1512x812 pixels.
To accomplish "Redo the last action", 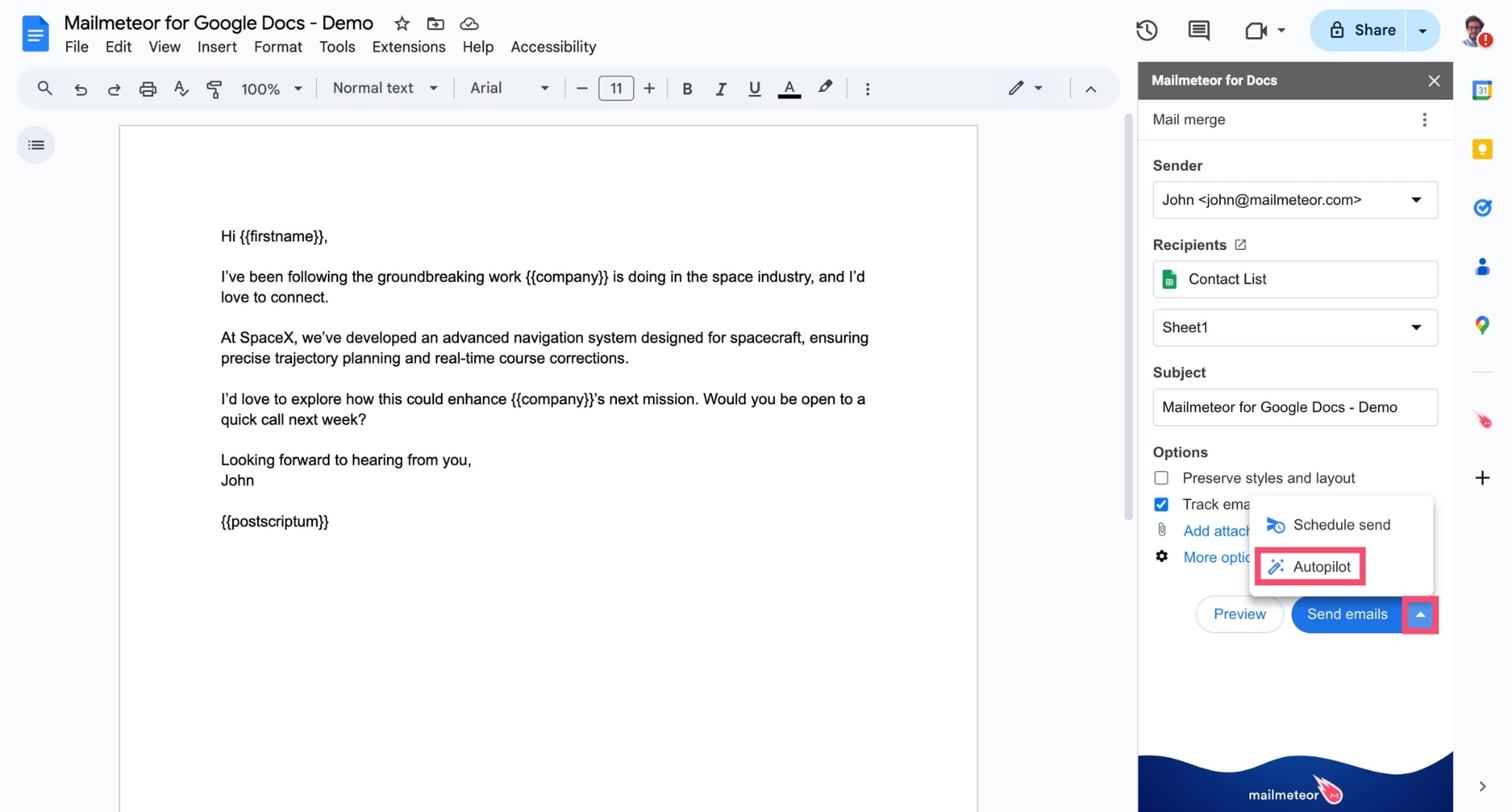I will [114, 89].
